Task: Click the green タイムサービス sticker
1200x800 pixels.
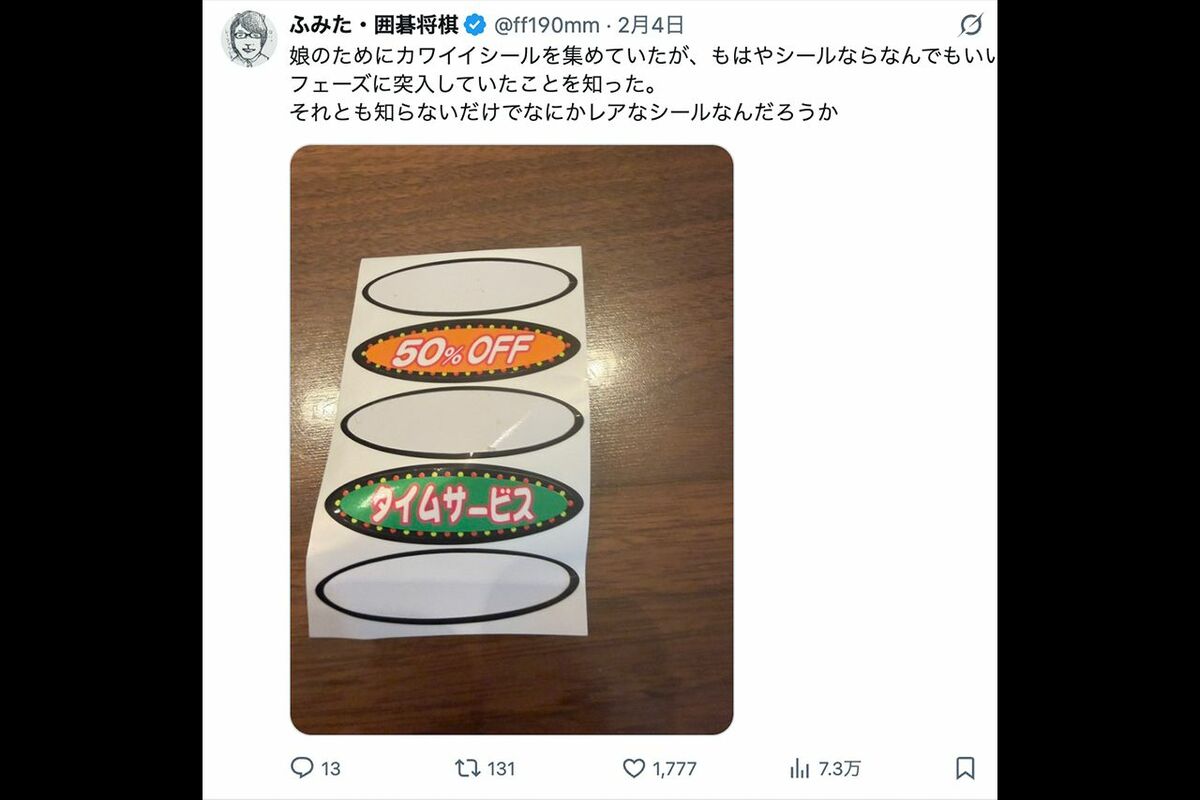Action: pos(453,503)
